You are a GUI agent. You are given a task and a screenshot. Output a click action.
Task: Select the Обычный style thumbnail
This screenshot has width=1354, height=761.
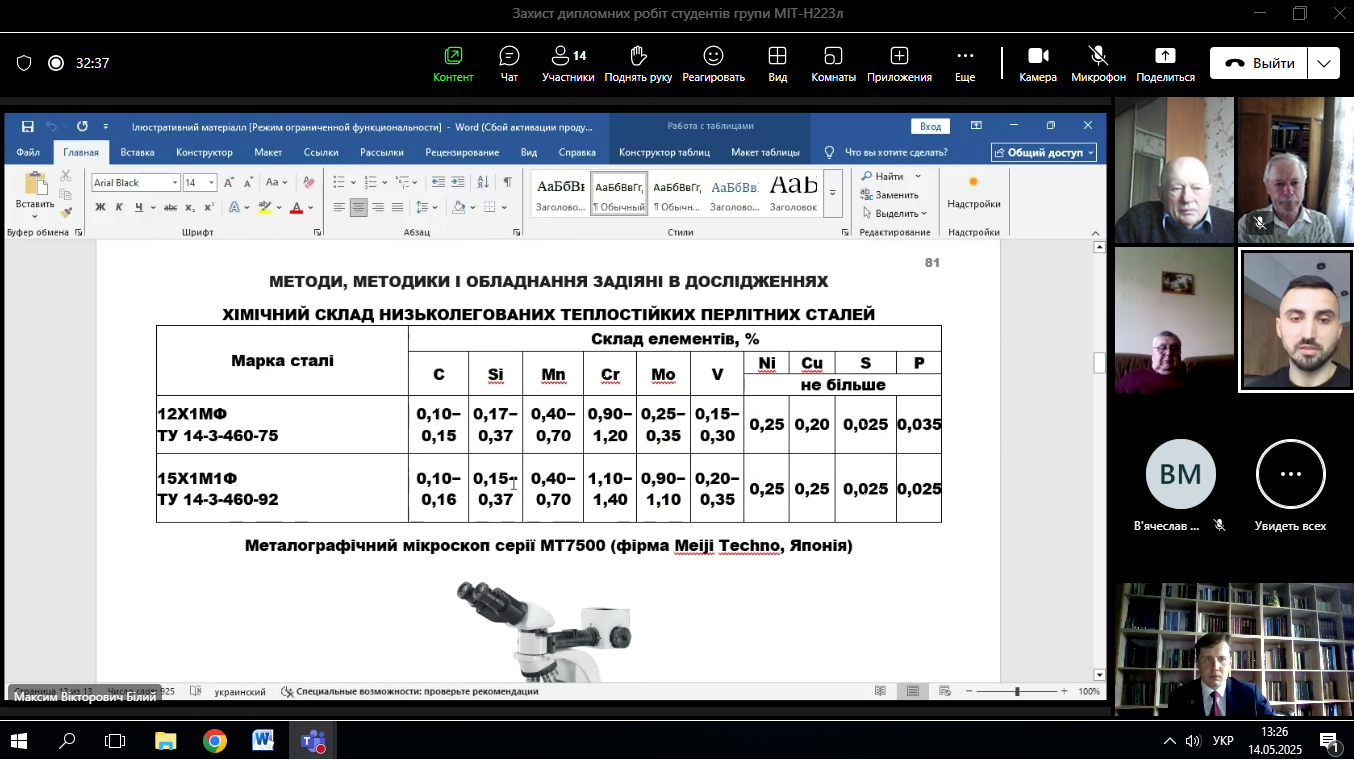click(x=619, y=194)
